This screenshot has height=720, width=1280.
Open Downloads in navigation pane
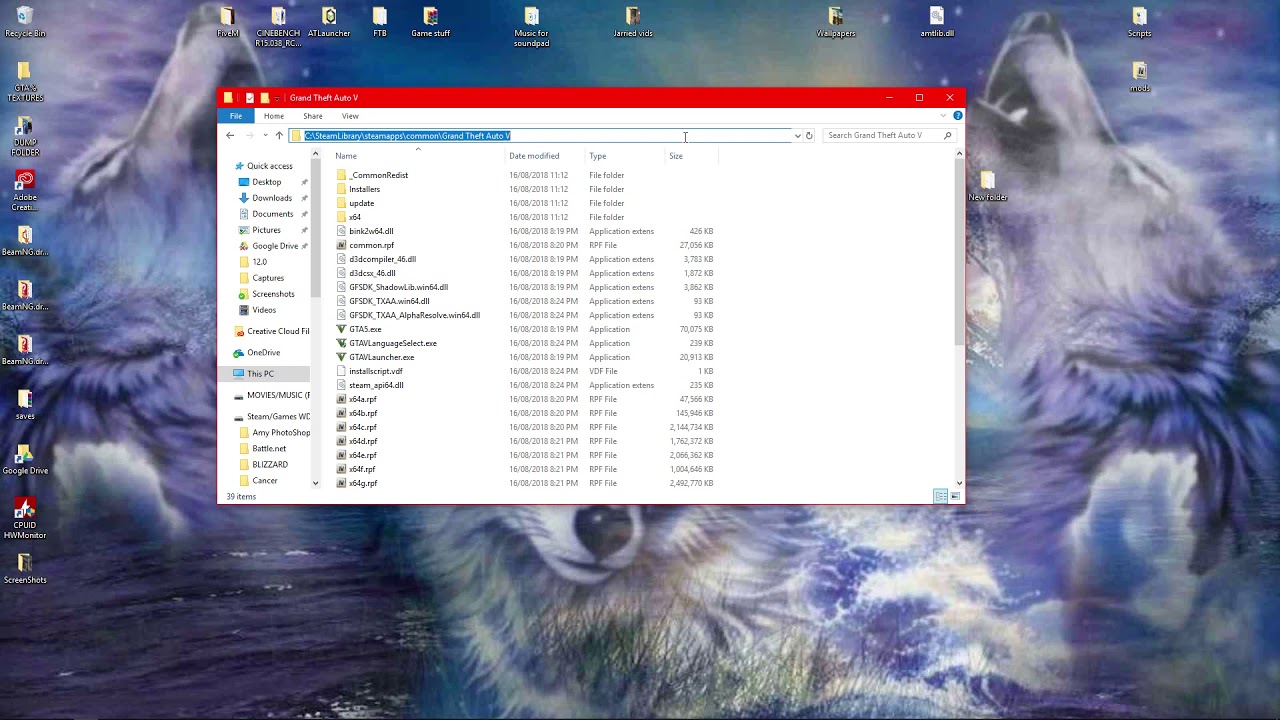272,198
